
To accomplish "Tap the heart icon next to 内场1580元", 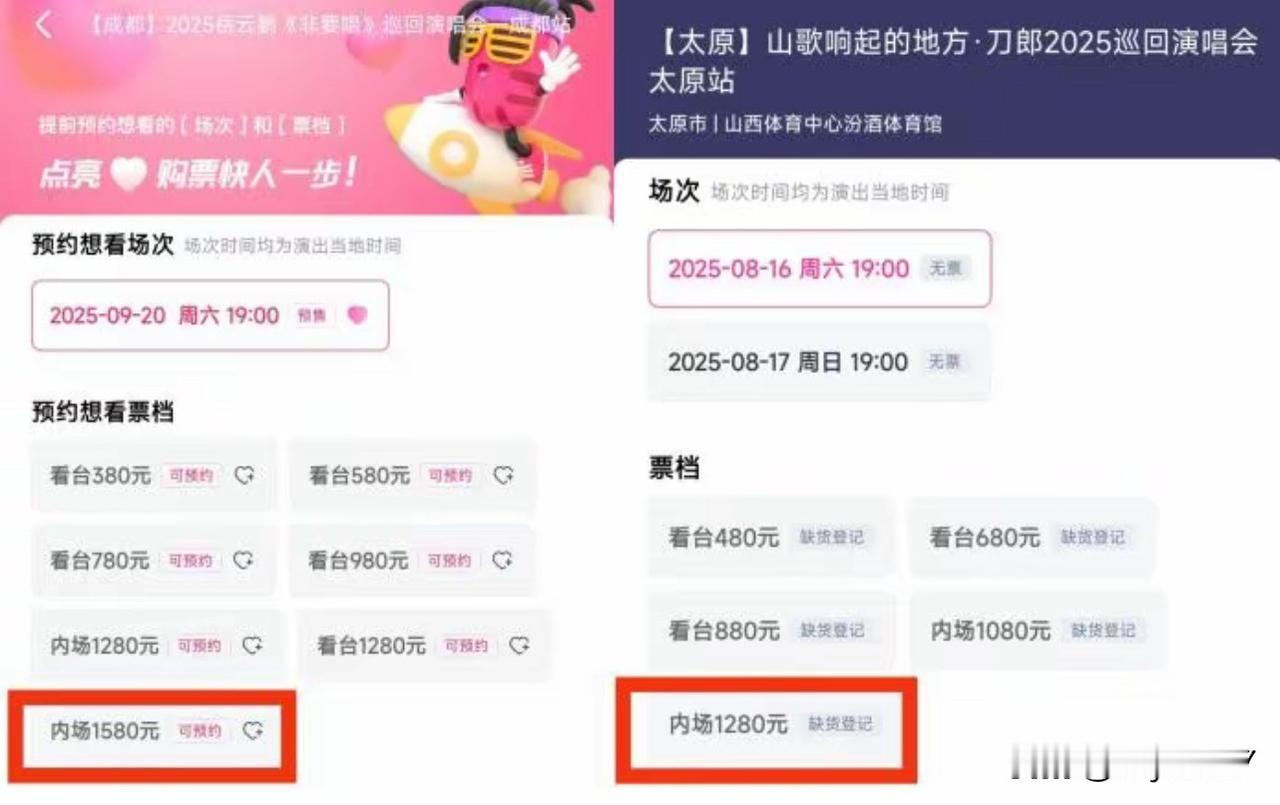I will click(253, 731).
